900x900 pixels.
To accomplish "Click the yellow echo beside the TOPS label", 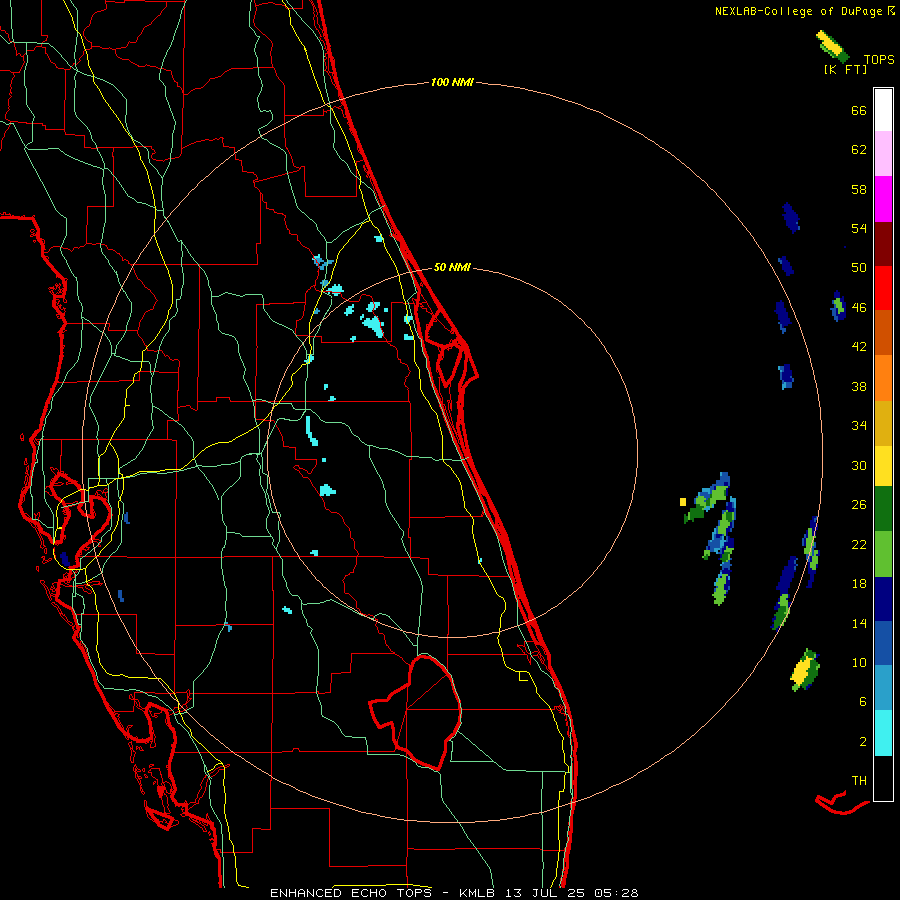I will pyautogui.click(x=832, y=46).
